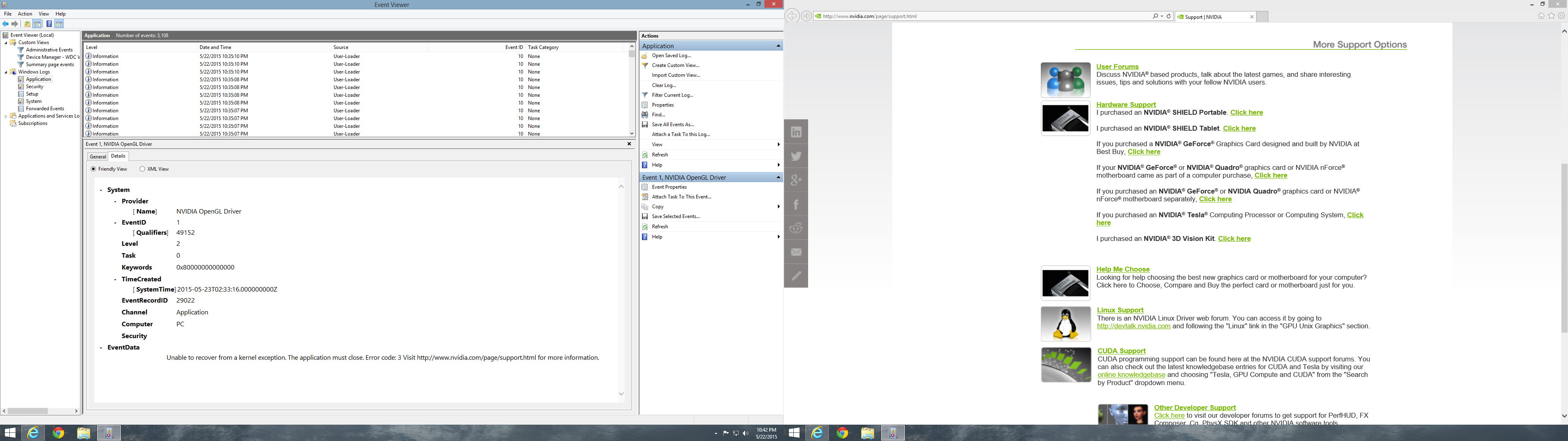The image size is (1568, 441).
Task: Share page via Reddit sidebar icon
Action: pyautogui.click(x=796, y=228)
